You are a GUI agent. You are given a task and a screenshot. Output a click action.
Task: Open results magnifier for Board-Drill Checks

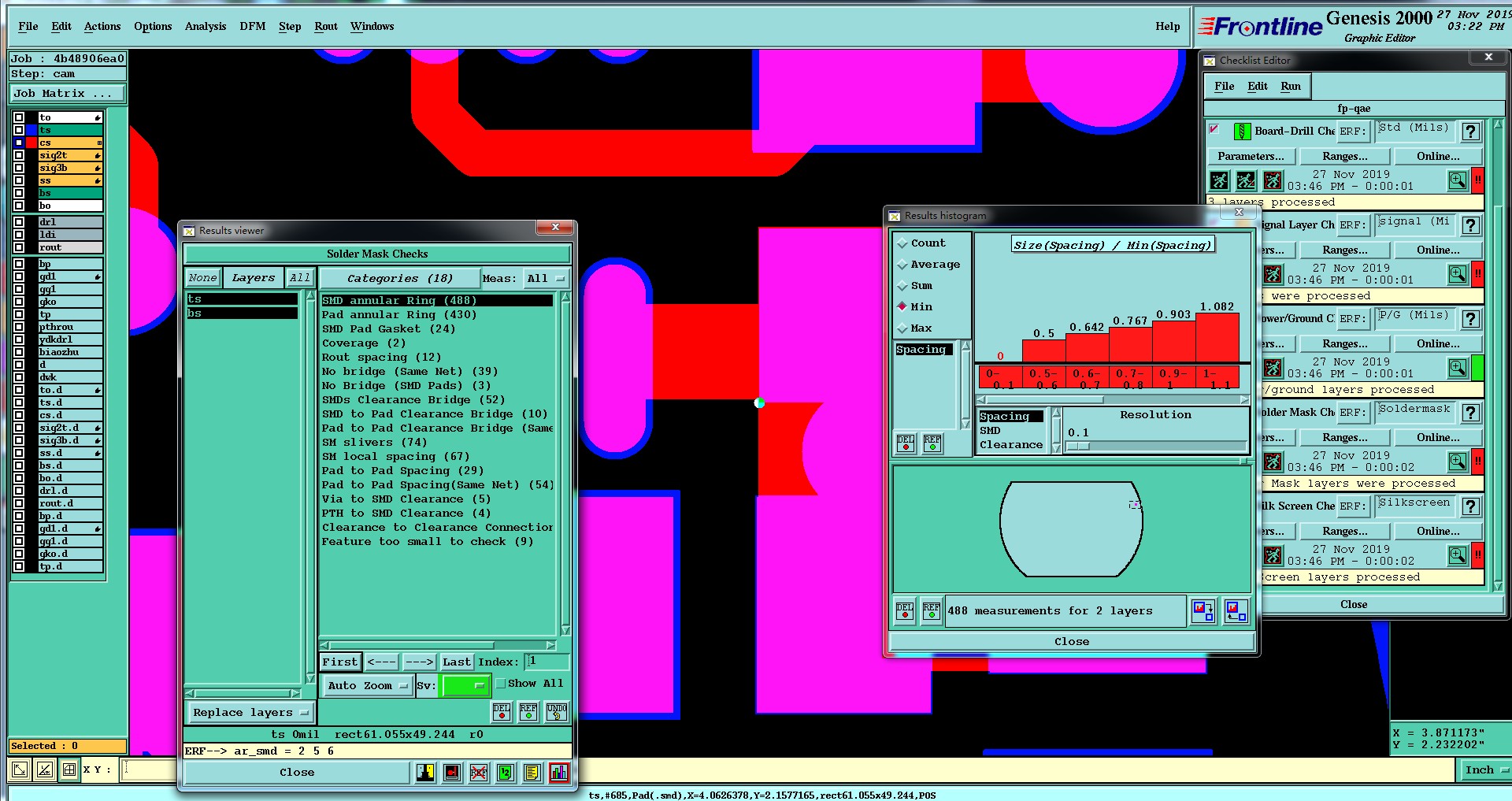pyautogui.click(x=1458, y=180)
